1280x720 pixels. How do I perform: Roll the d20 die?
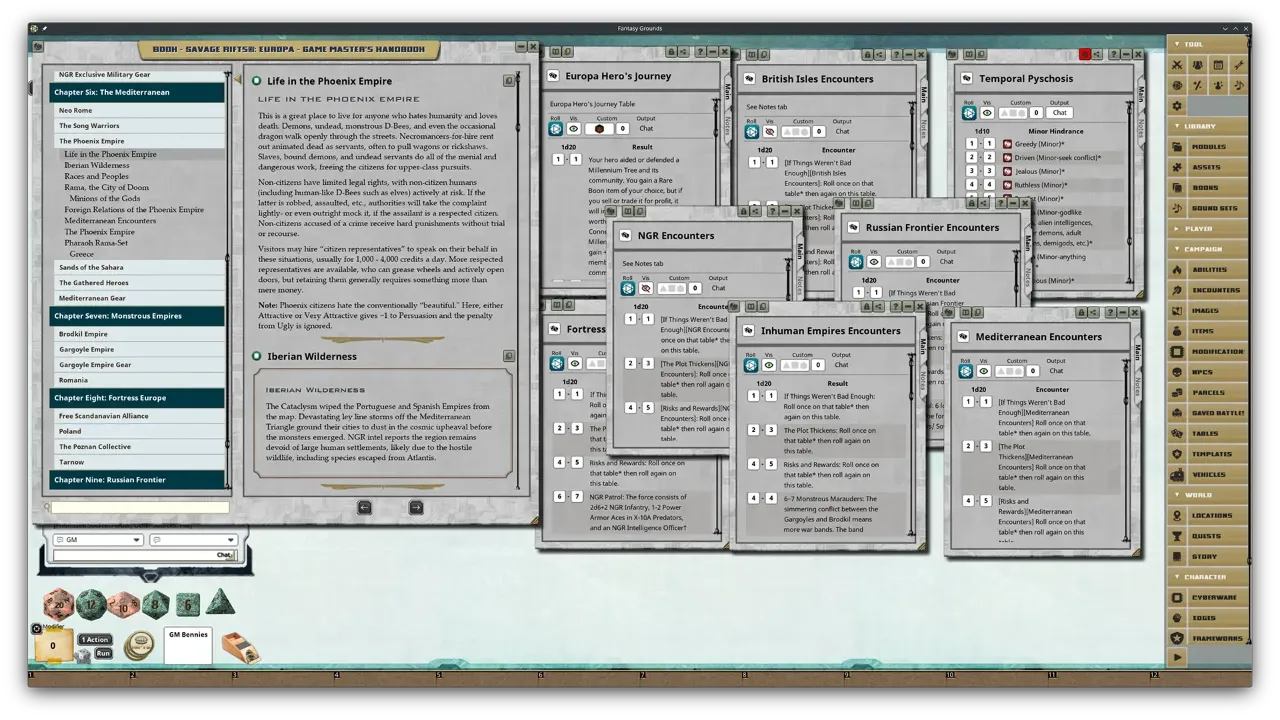point(58,603)
